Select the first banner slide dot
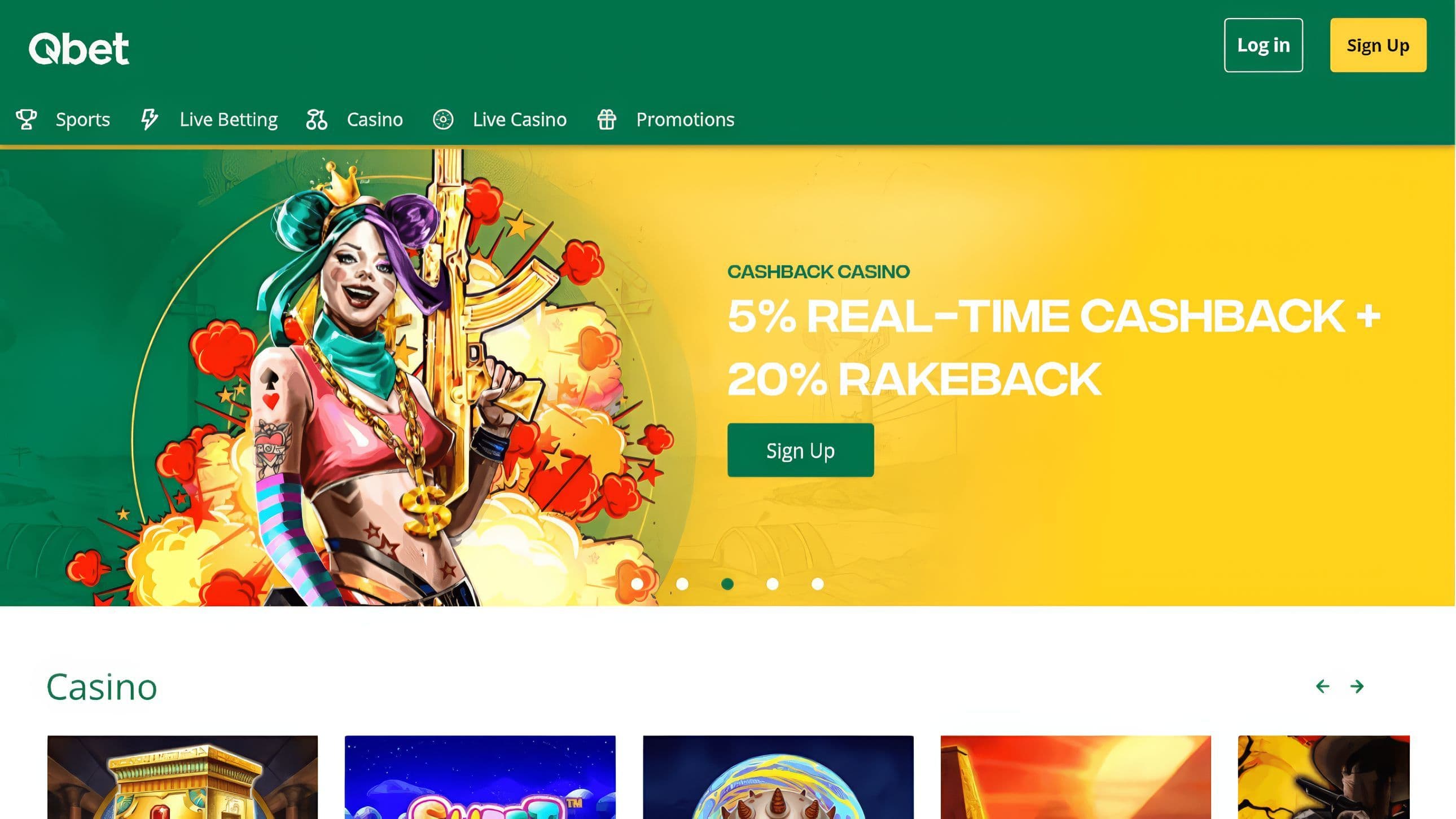This screenshot has height=819, width=1456. point(637,584)
